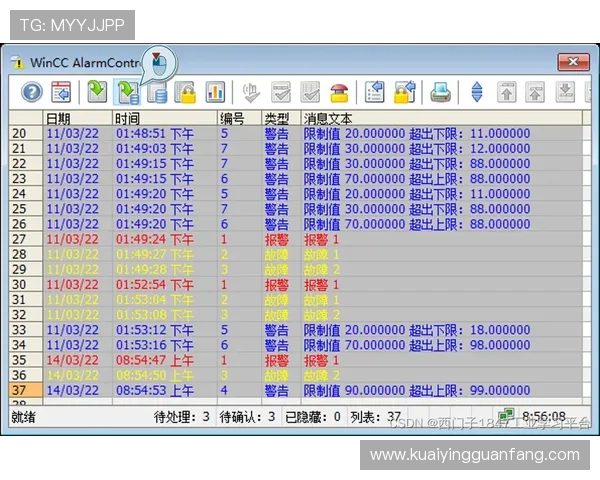Viewport: 600px width, 480px height.
Task: Click the connection status icon in status bar
Action: (506, 415)
